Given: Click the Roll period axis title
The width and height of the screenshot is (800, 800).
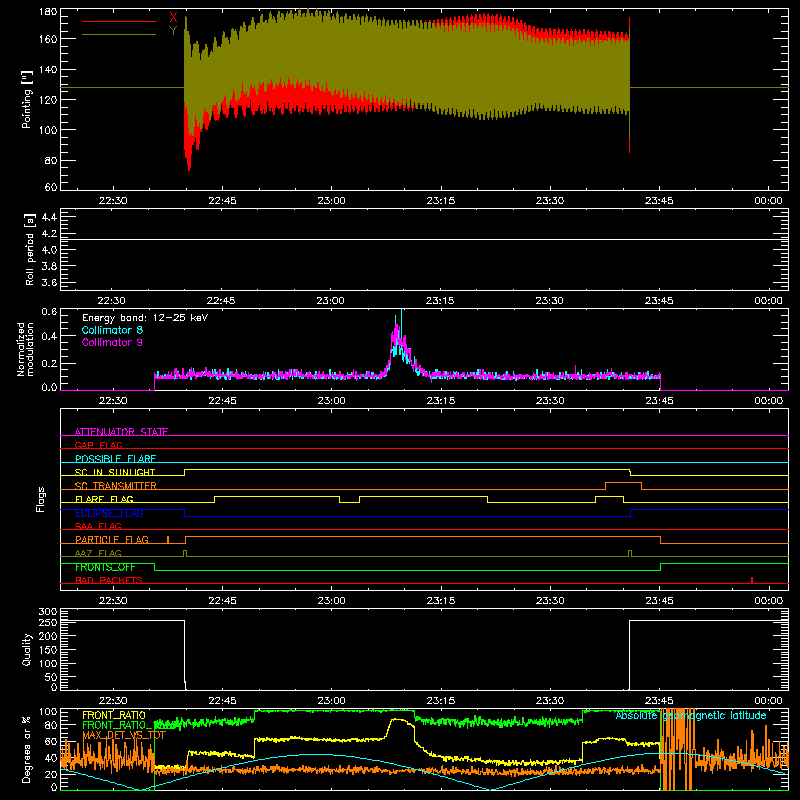Looking at the screenshot, I should [29, 249].
